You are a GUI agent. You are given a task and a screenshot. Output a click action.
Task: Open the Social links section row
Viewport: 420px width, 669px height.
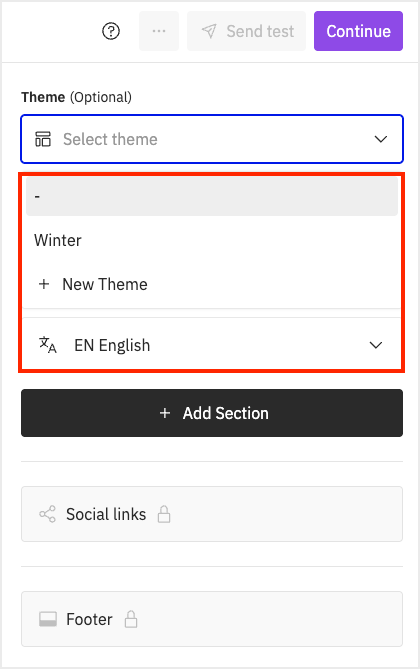[212, 514]
